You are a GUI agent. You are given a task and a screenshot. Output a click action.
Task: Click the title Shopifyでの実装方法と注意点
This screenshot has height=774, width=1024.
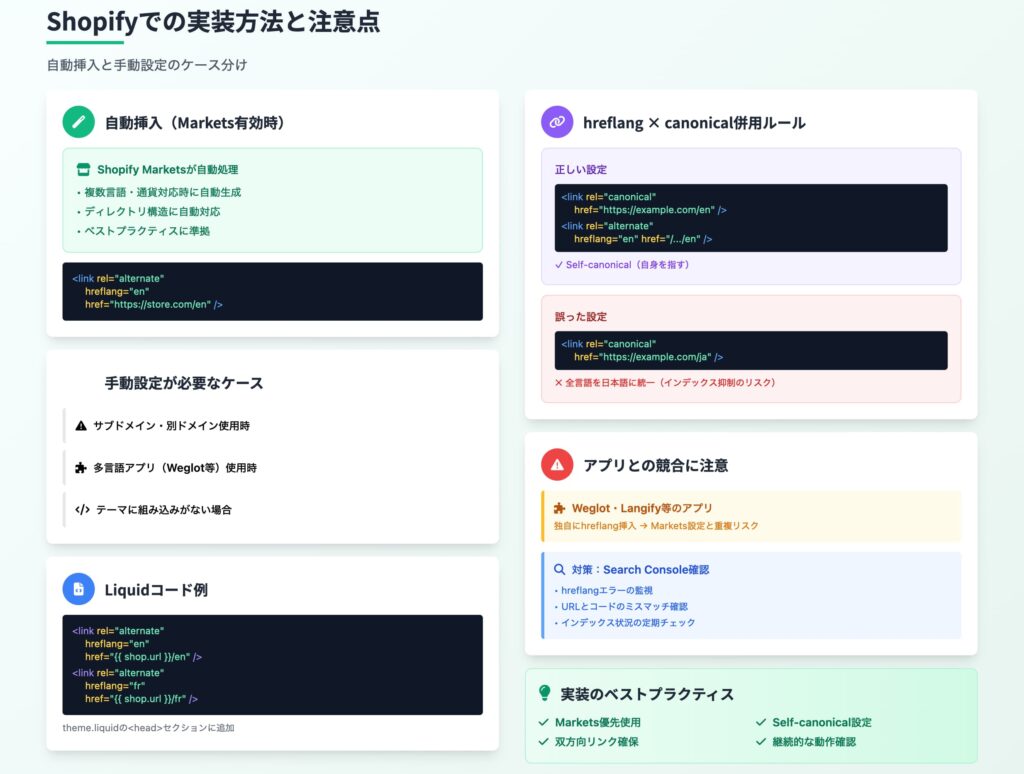click(x=213, y=22)
